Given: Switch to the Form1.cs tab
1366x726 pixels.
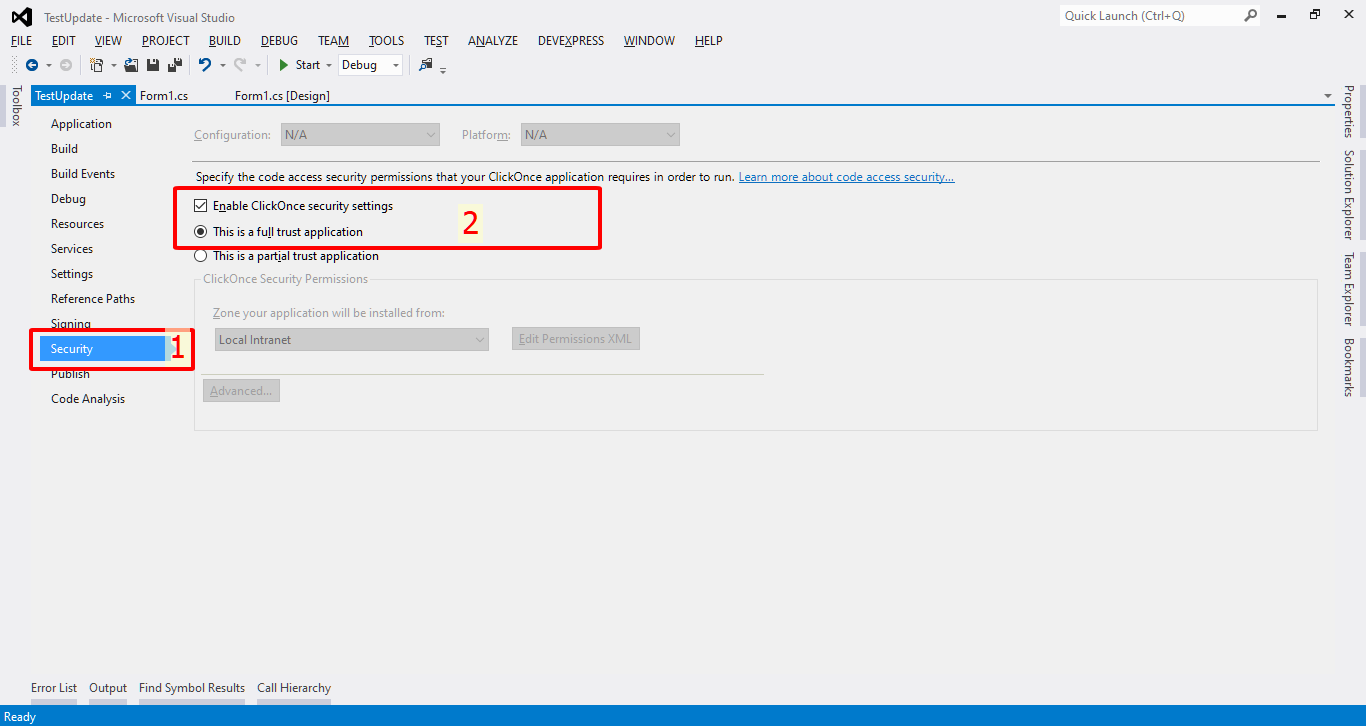Looking at the screenshot, I should (164, 96).
